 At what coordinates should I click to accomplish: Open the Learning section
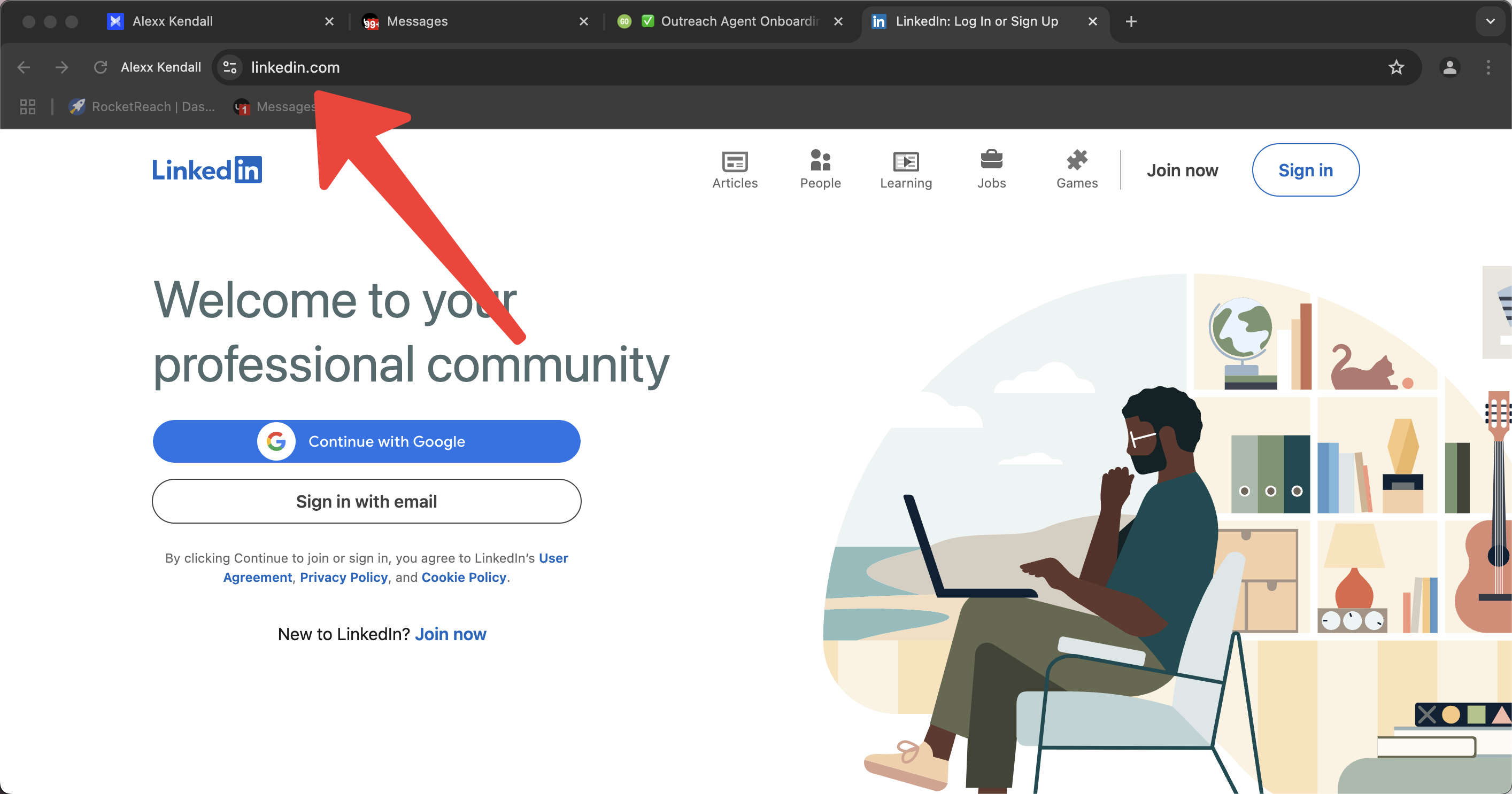[906, 170]
